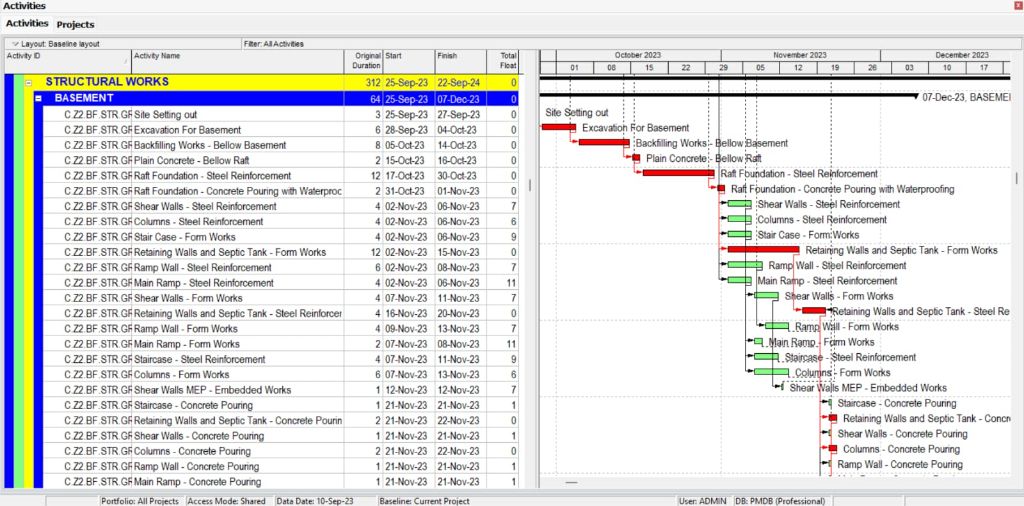Click the Retaining Walls Form Works red bar
This screenshot has width=1024, height=506.
click(x=762, y=249)
